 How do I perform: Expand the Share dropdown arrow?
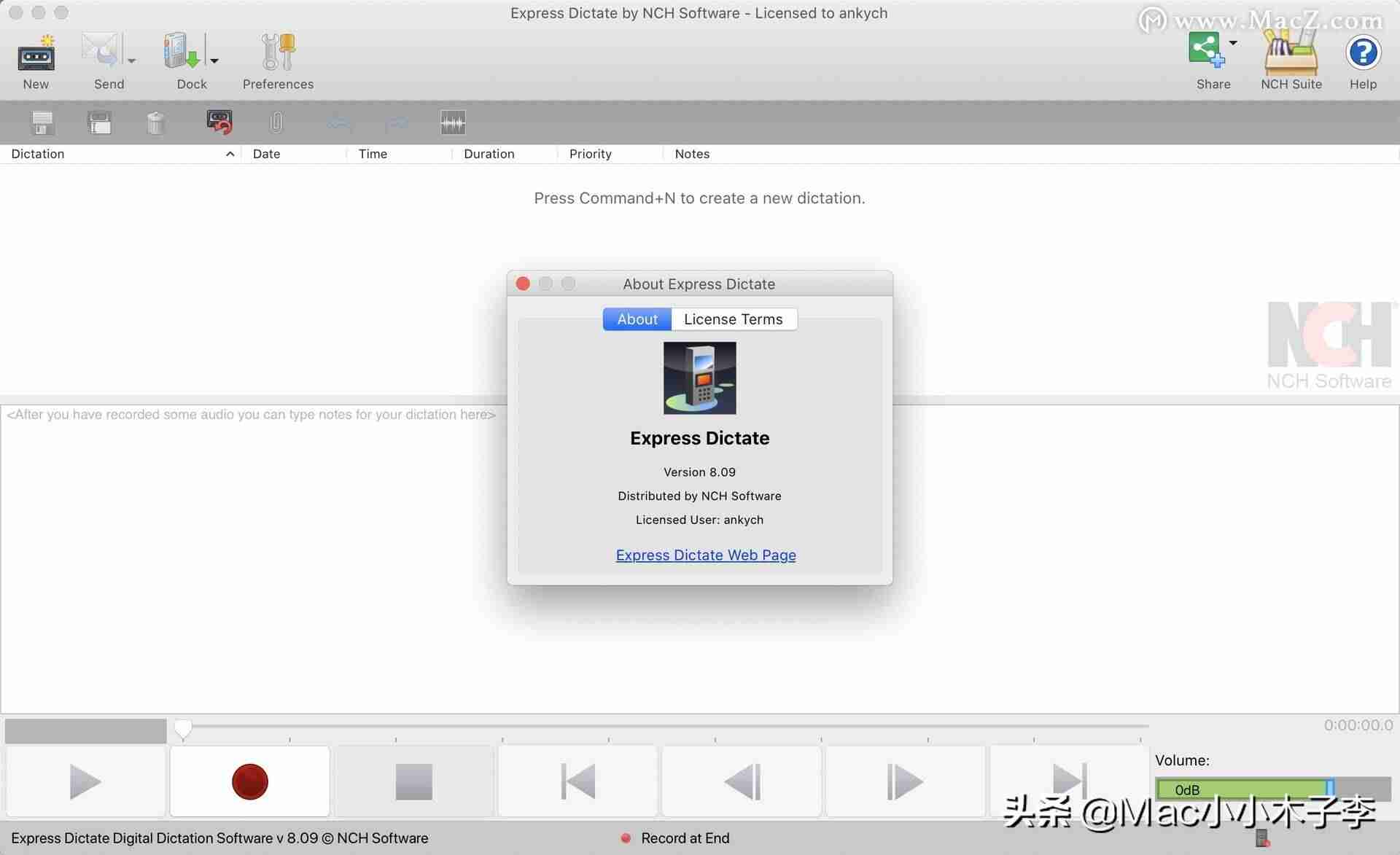coord(1233,43)
